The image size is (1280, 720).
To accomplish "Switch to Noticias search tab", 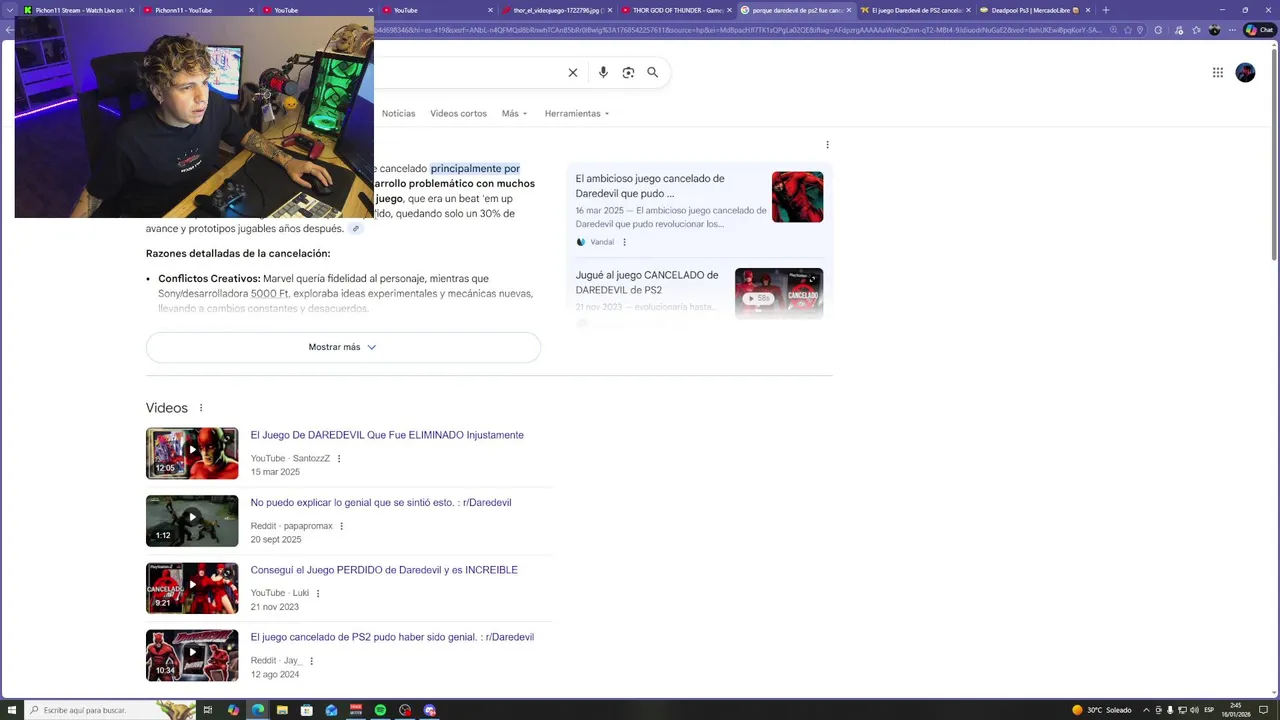I will [x=398, y=114].
